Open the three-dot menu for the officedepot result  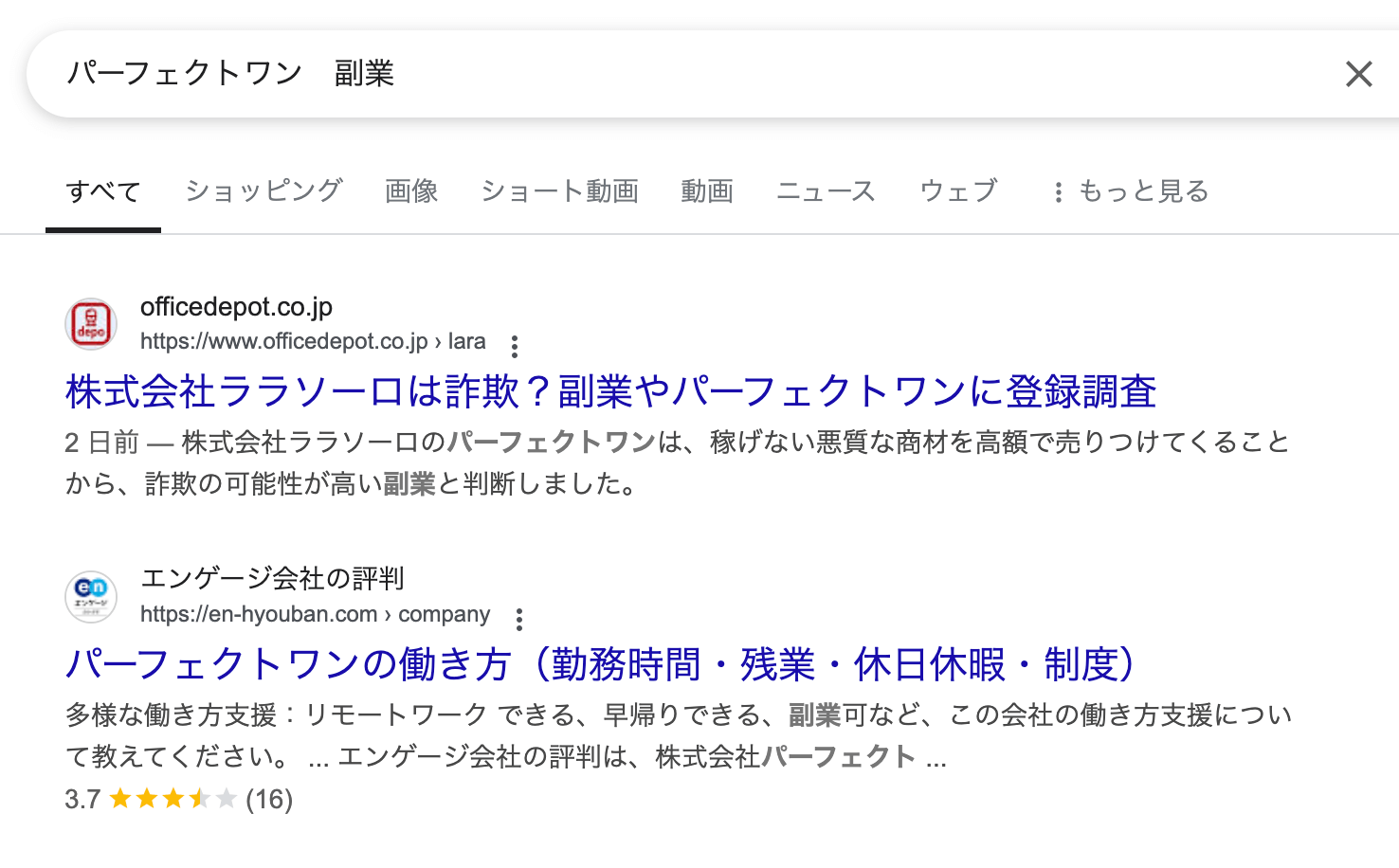click(515, 347)
